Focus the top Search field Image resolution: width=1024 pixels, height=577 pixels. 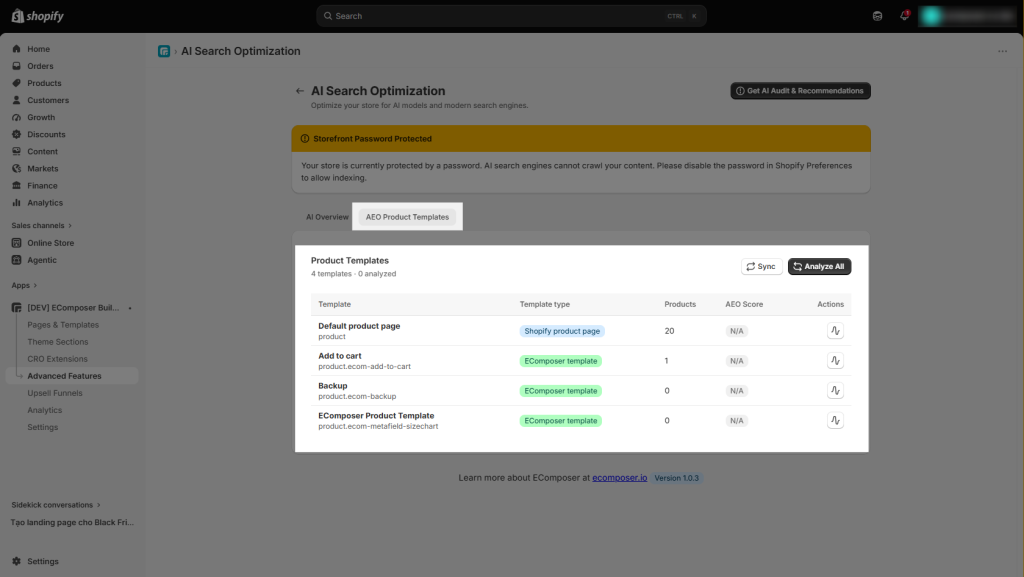[x=511, y=16]
